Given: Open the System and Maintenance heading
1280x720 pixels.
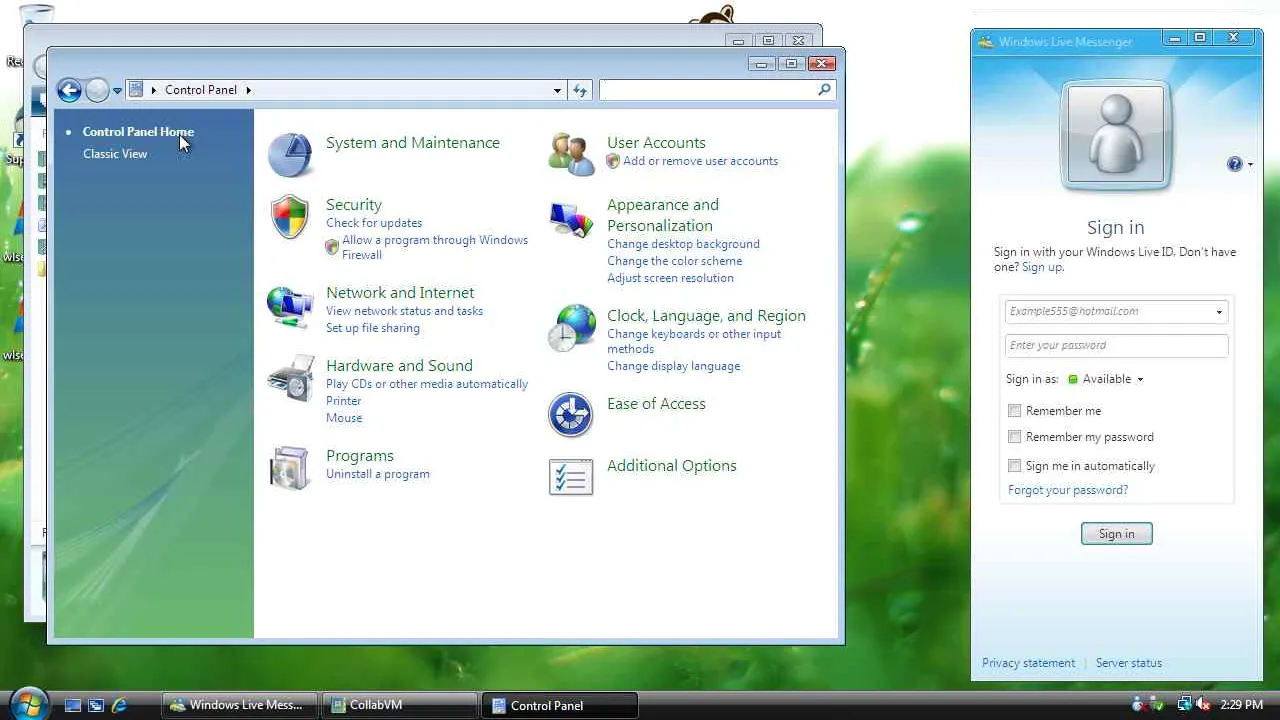Looking at the screenshot, I should point(413,143).
